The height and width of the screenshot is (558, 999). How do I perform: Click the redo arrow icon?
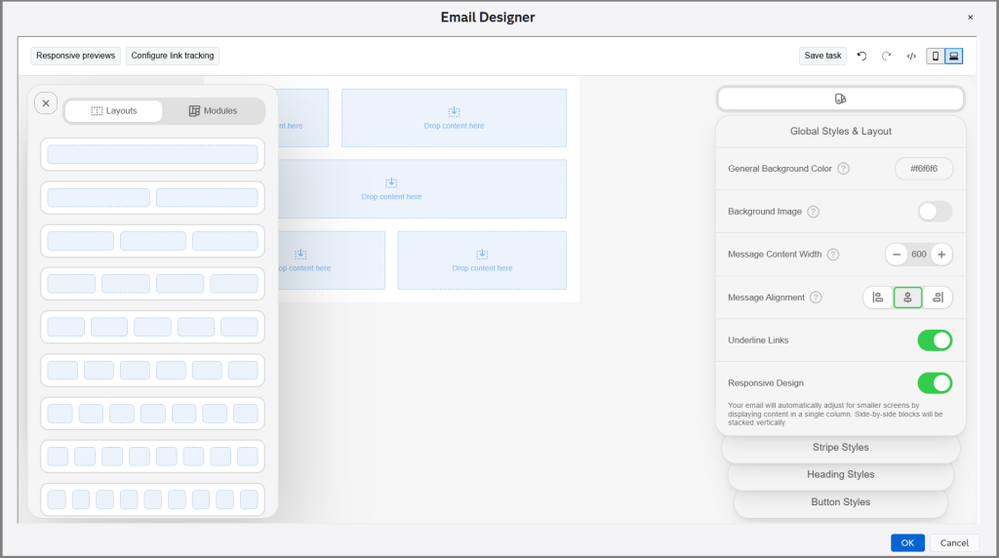tap(886, 56)
